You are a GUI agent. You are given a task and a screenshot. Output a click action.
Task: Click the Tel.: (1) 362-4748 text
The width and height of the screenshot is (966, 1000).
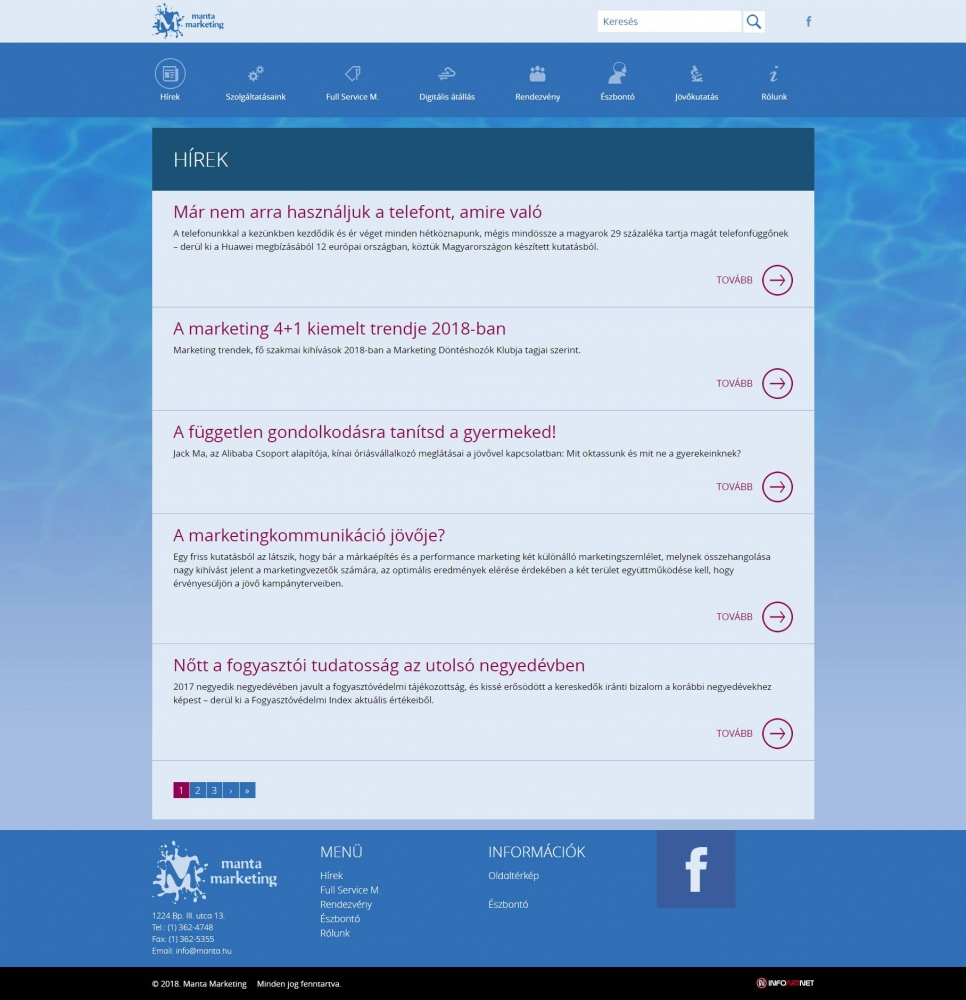(x=182, y=927)
